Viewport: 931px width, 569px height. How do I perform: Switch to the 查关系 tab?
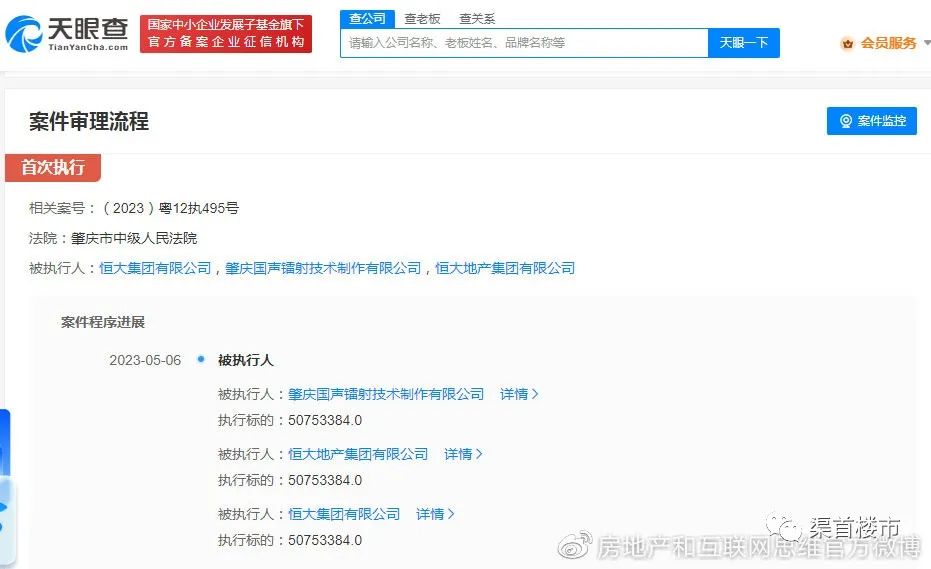477,19
